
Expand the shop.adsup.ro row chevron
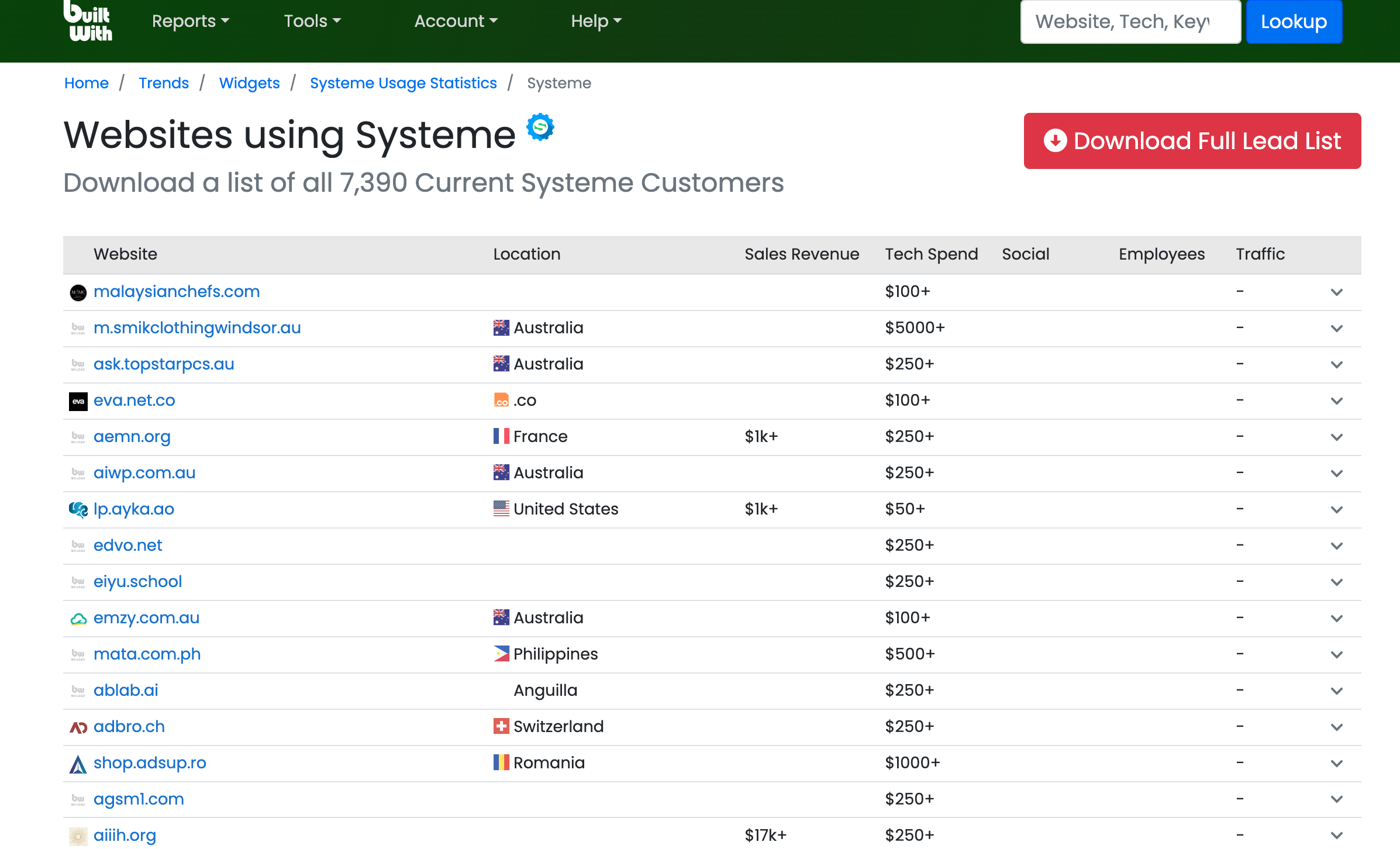coord(1336,763)
